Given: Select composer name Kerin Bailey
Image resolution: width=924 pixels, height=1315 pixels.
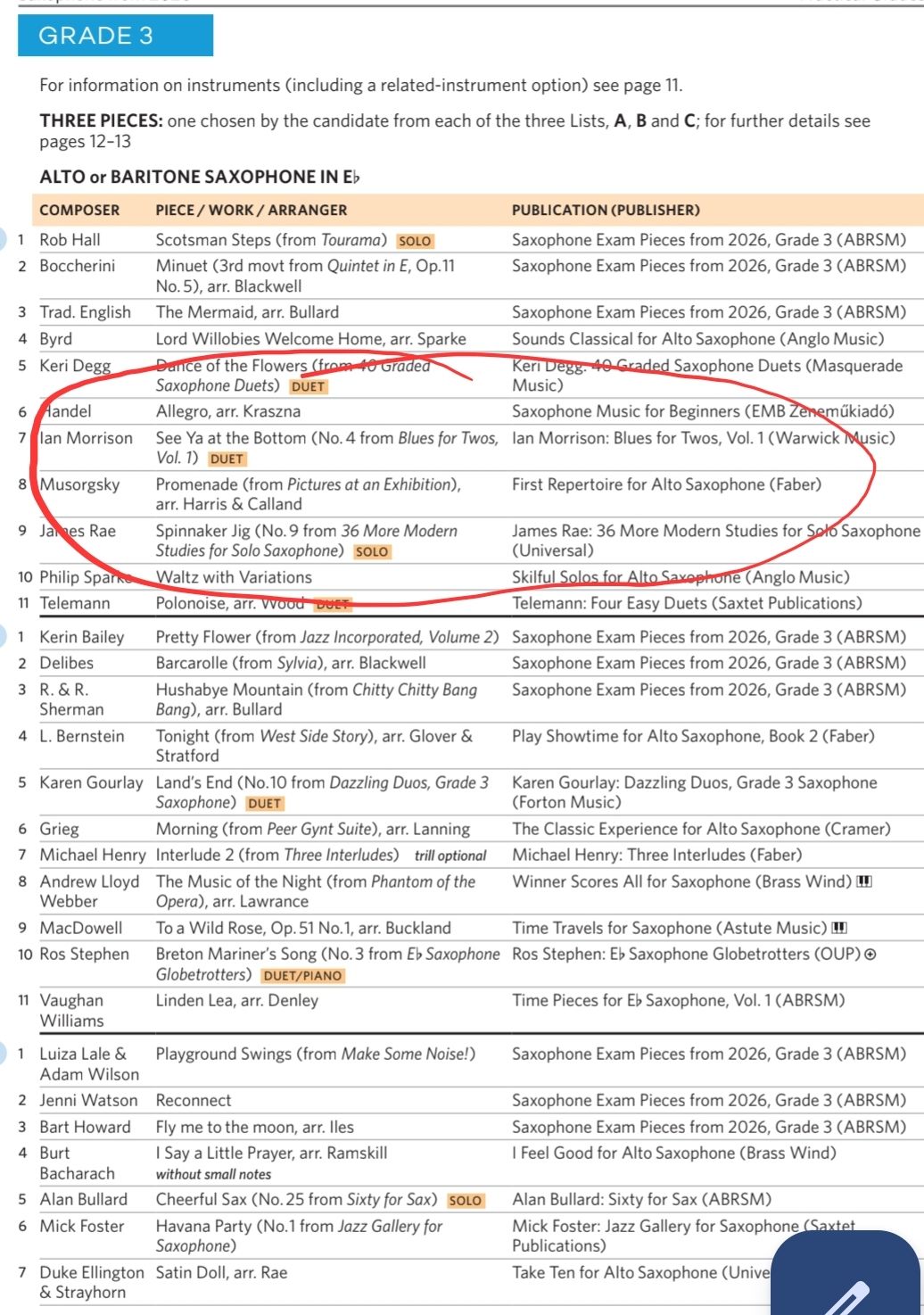Looking at the screenshot, I should click(82, 637).
